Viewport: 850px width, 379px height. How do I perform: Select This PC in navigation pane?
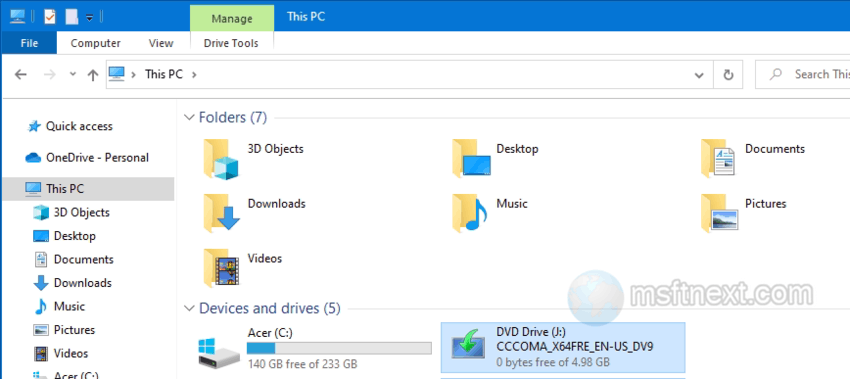(x=88, y=189)
